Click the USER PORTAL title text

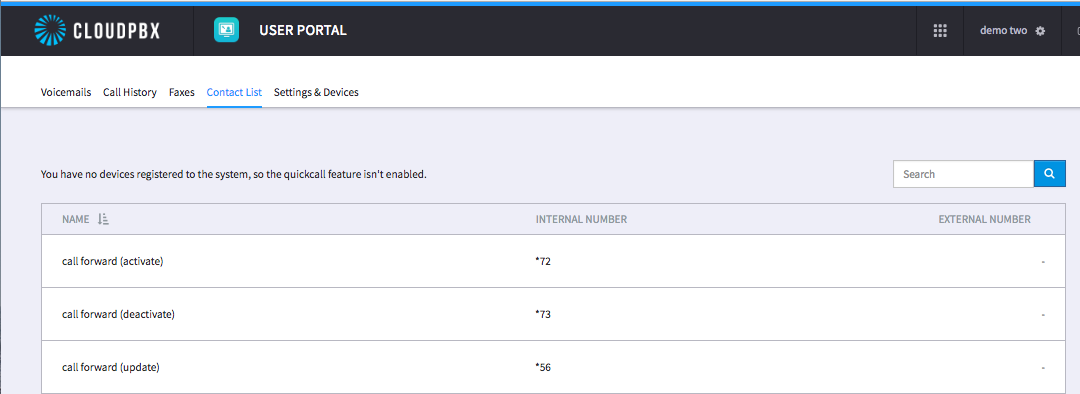(303, 31)
